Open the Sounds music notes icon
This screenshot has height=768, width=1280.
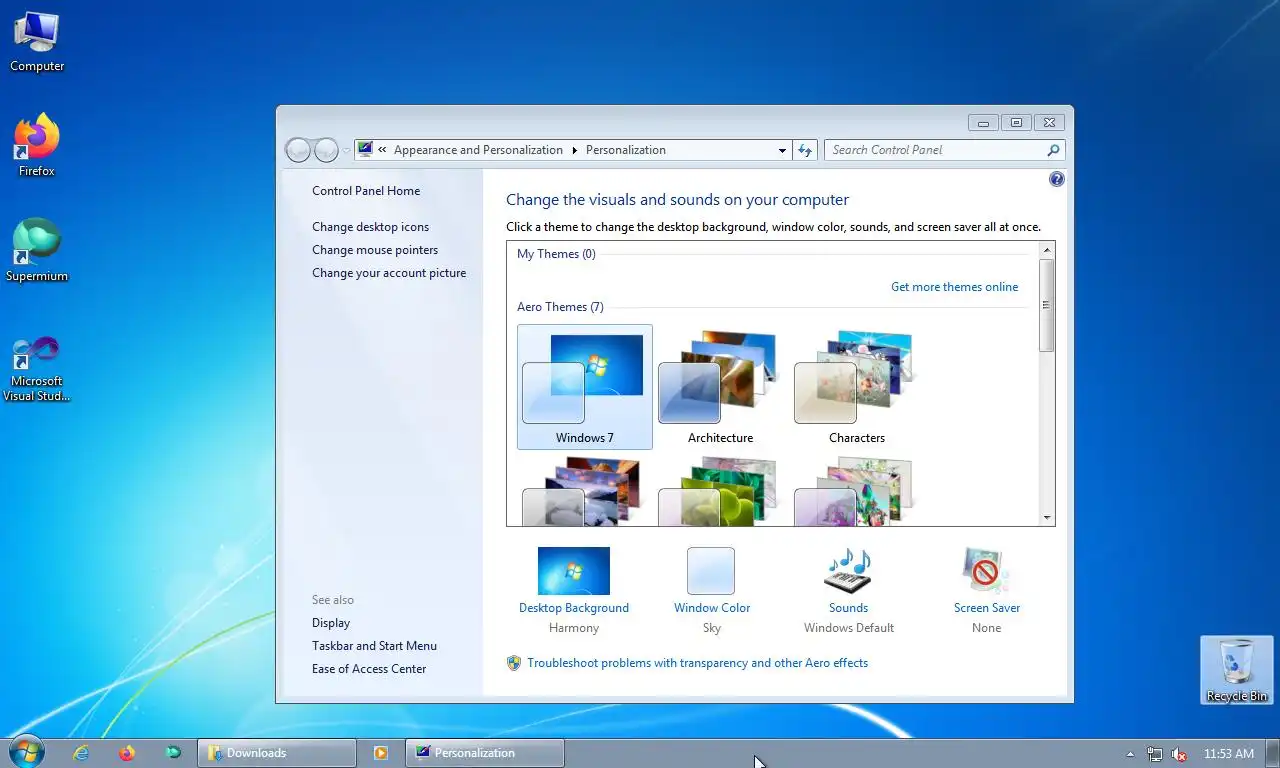[x=848, y=571]
